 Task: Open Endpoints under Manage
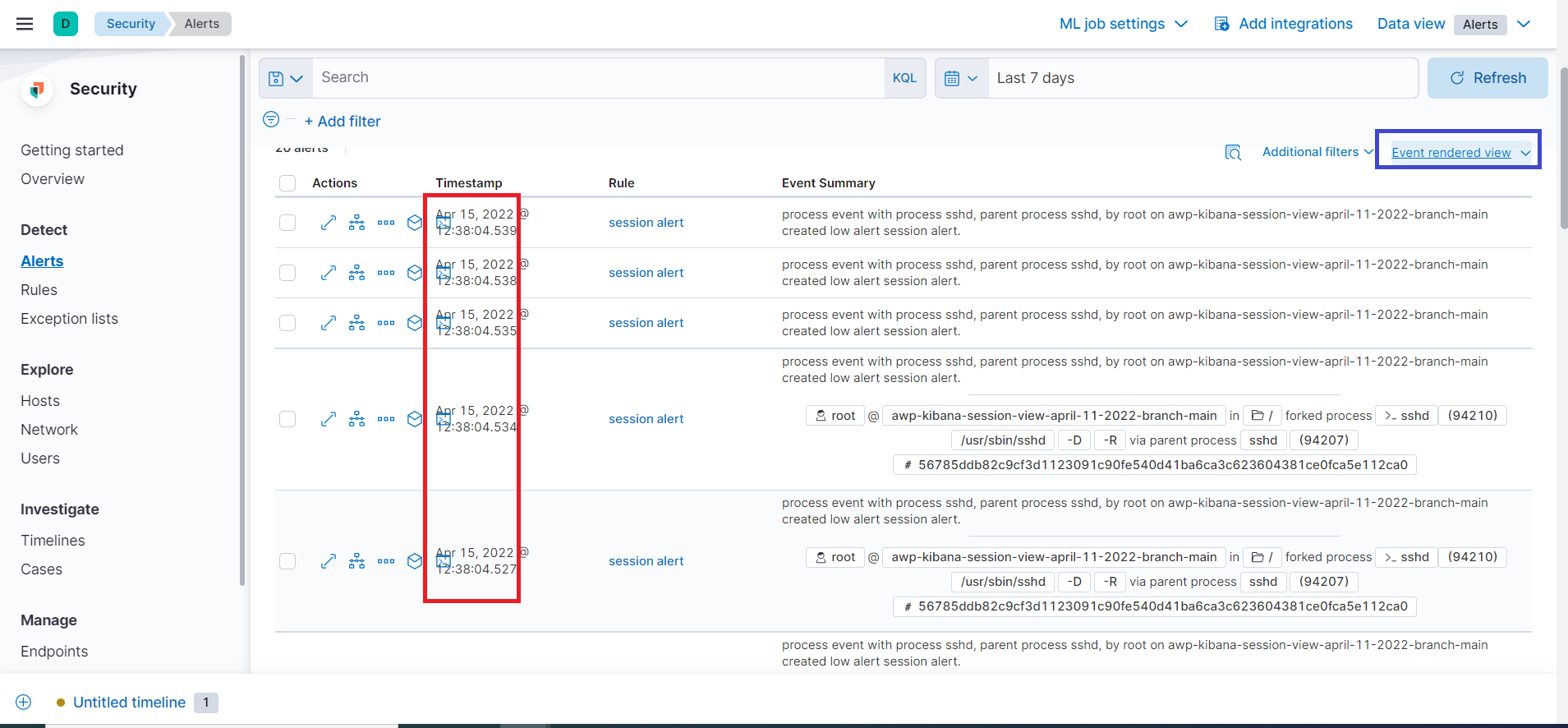tap(54, 652)
